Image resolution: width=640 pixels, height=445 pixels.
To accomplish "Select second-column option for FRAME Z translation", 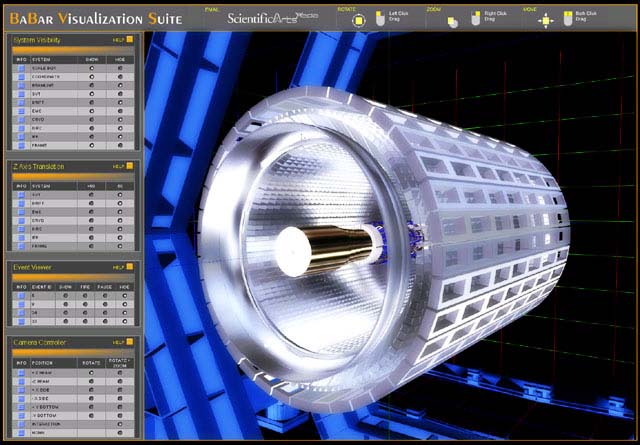I will click(x=120, y=246).
